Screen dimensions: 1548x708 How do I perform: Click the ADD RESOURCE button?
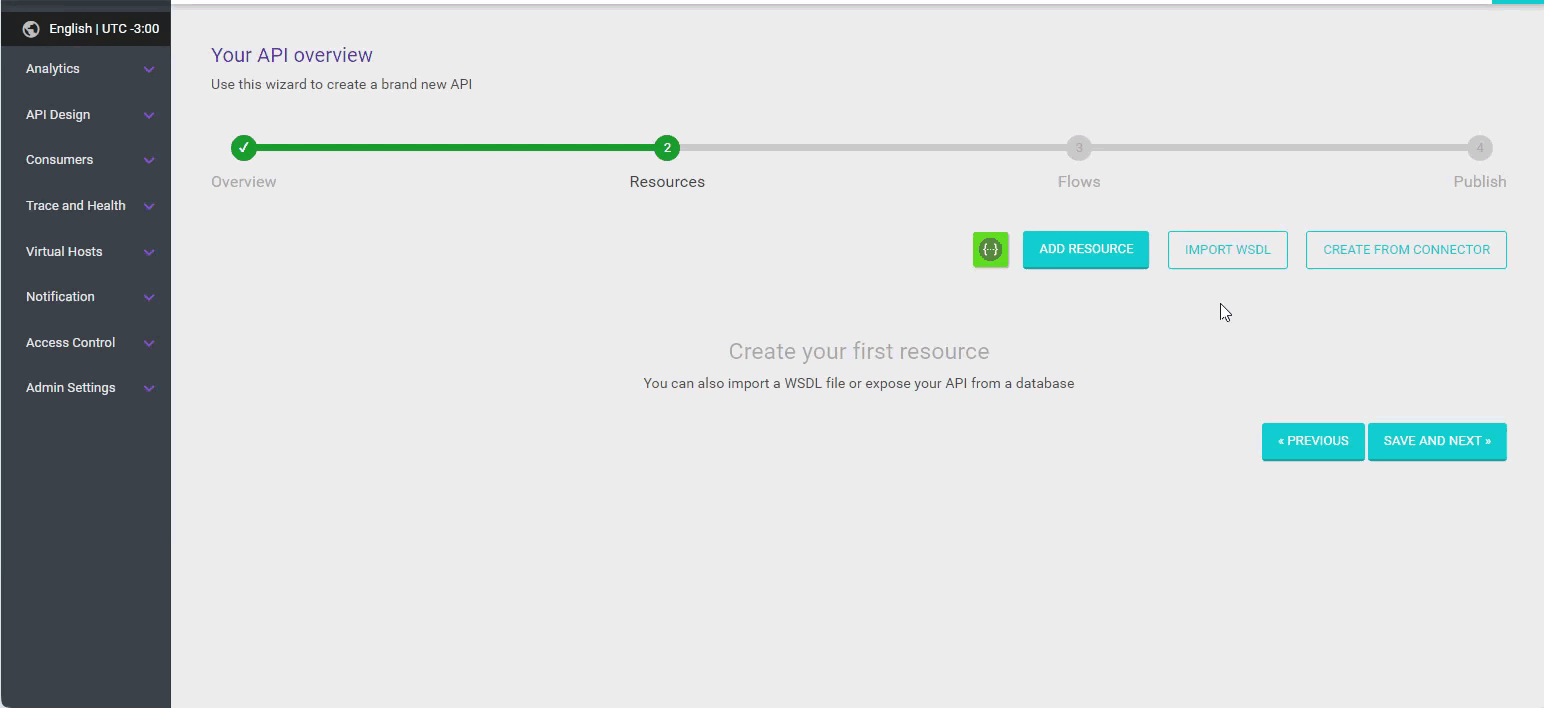click(1086, 249)
